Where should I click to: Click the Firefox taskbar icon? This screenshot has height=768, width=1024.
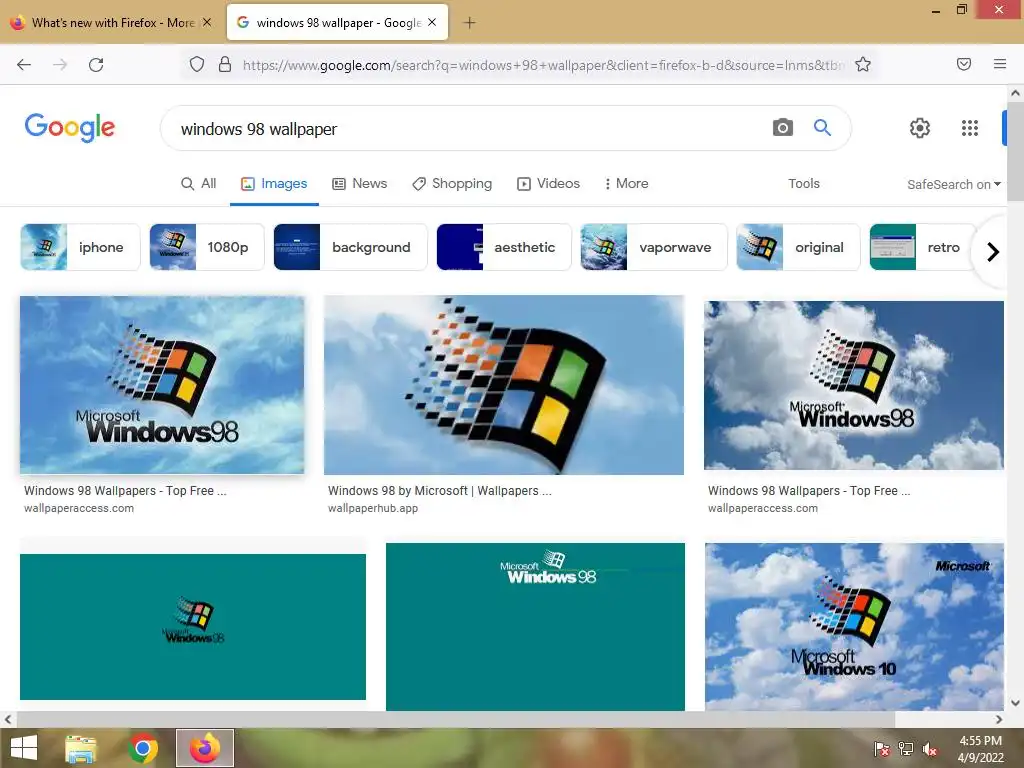[205, 748]
